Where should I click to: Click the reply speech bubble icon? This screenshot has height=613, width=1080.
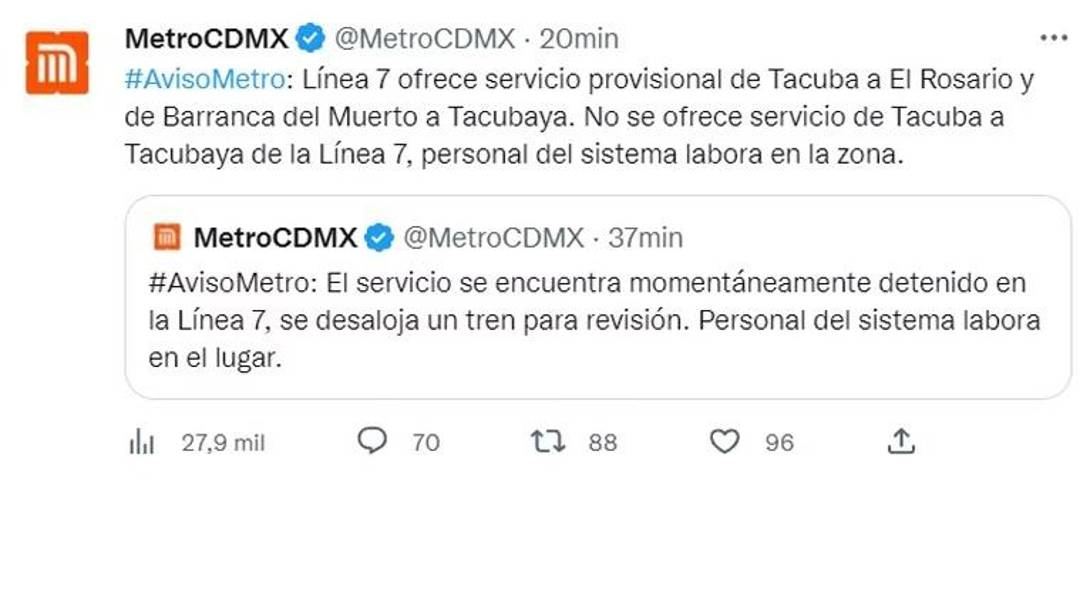pos(371,441)
